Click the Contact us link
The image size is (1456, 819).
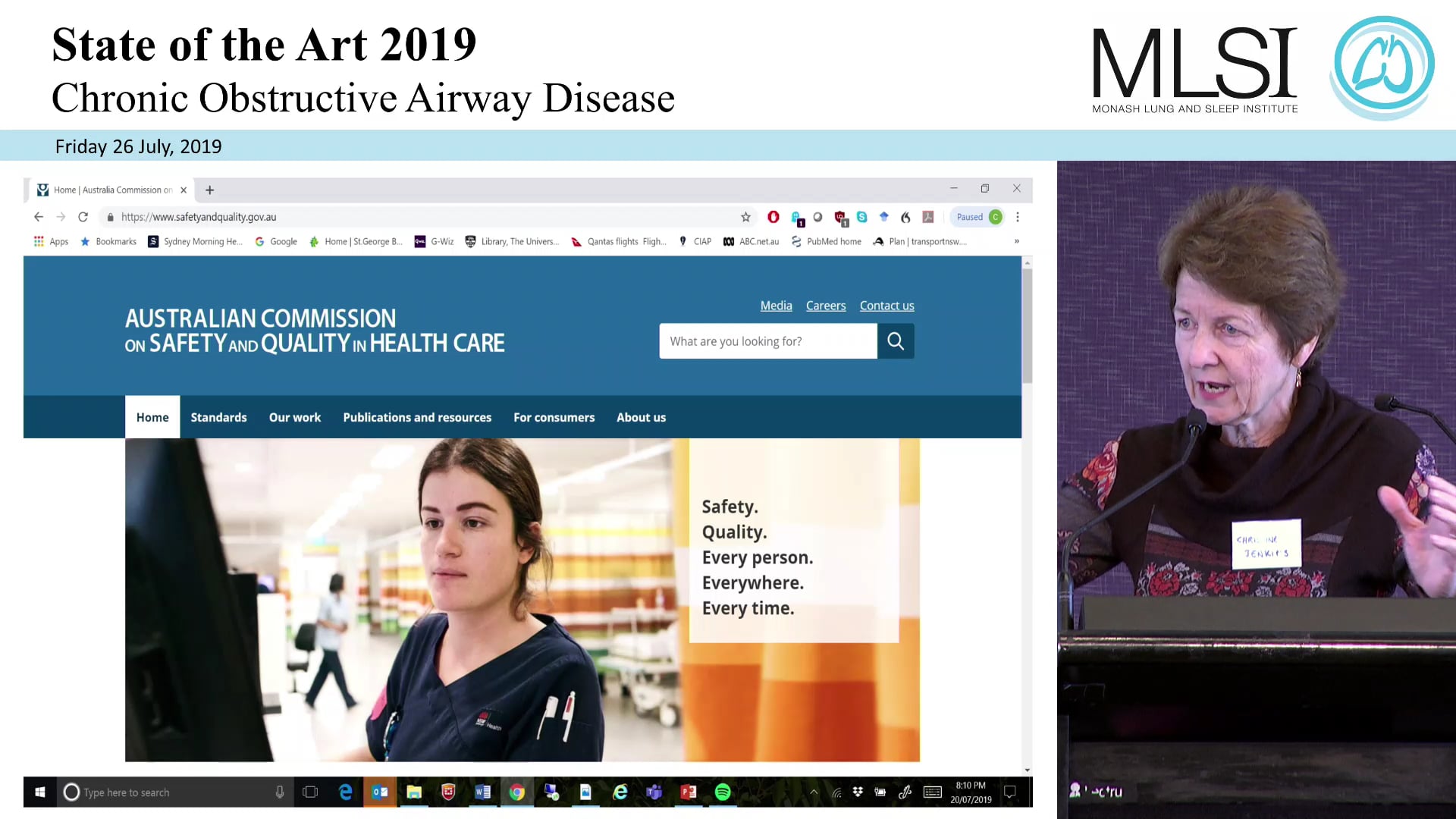[x=886, y=306]
